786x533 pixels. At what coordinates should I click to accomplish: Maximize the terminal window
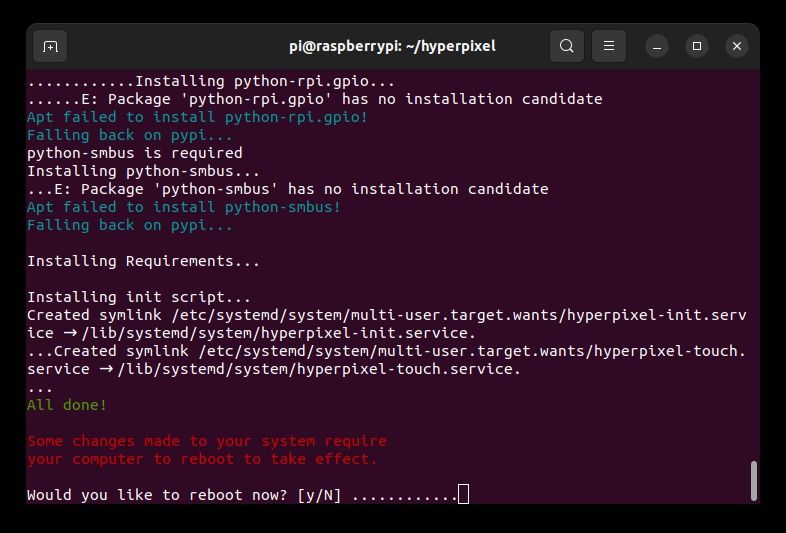click(x=697, y=47)
